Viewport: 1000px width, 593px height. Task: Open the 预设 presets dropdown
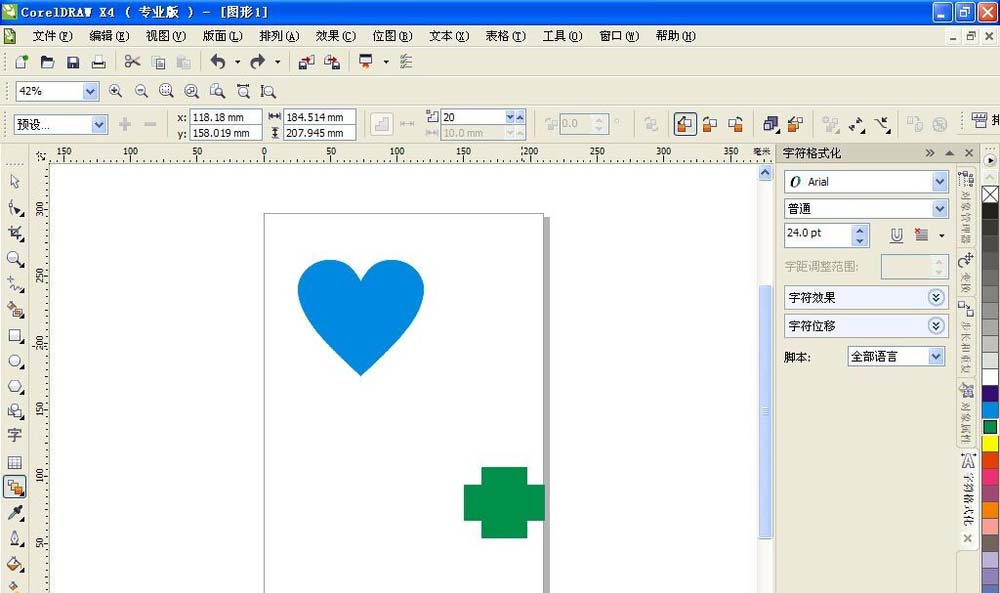pyautogui.click(x=99, y=124)
